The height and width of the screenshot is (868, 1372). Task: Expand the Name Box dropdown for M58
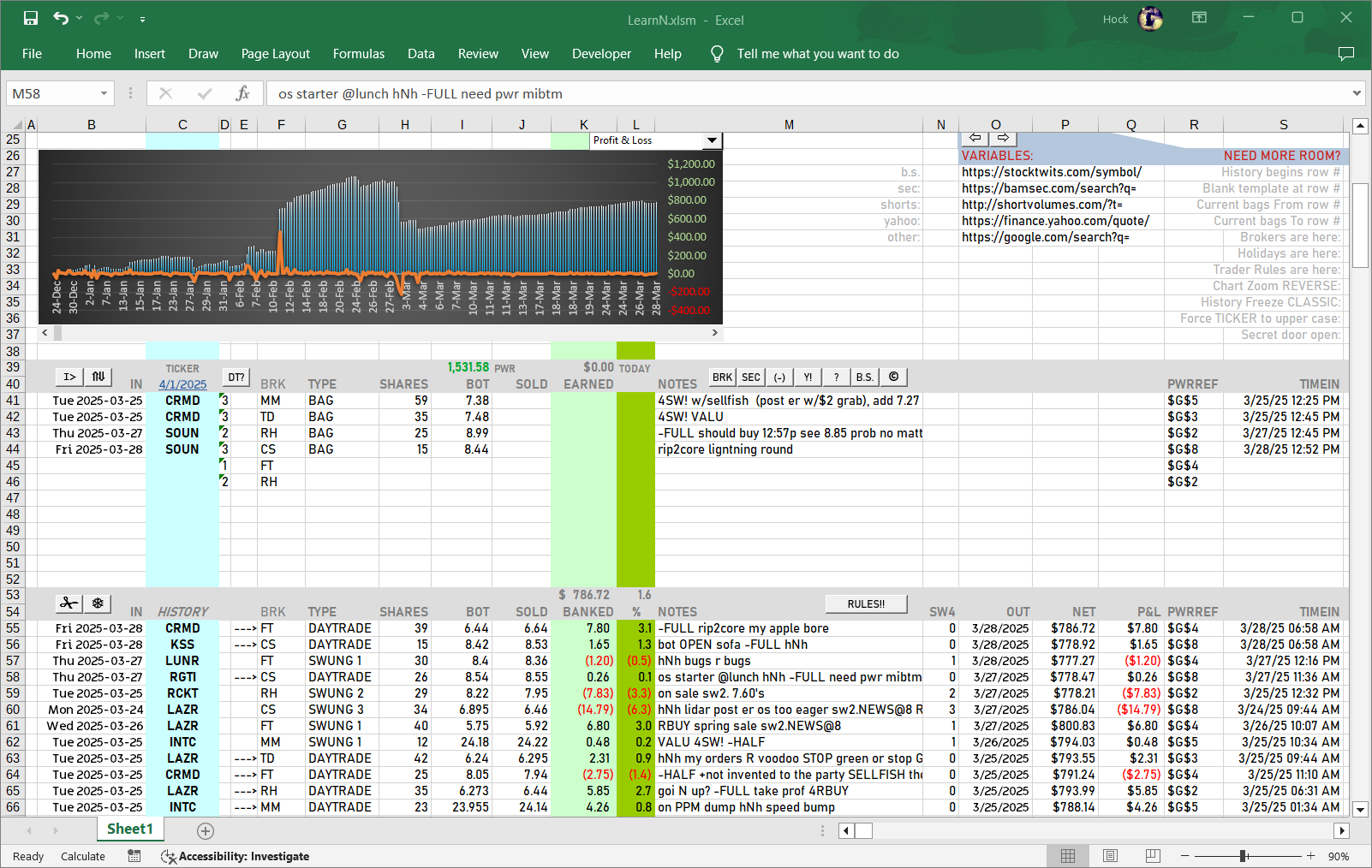click(x=104, y=93)
